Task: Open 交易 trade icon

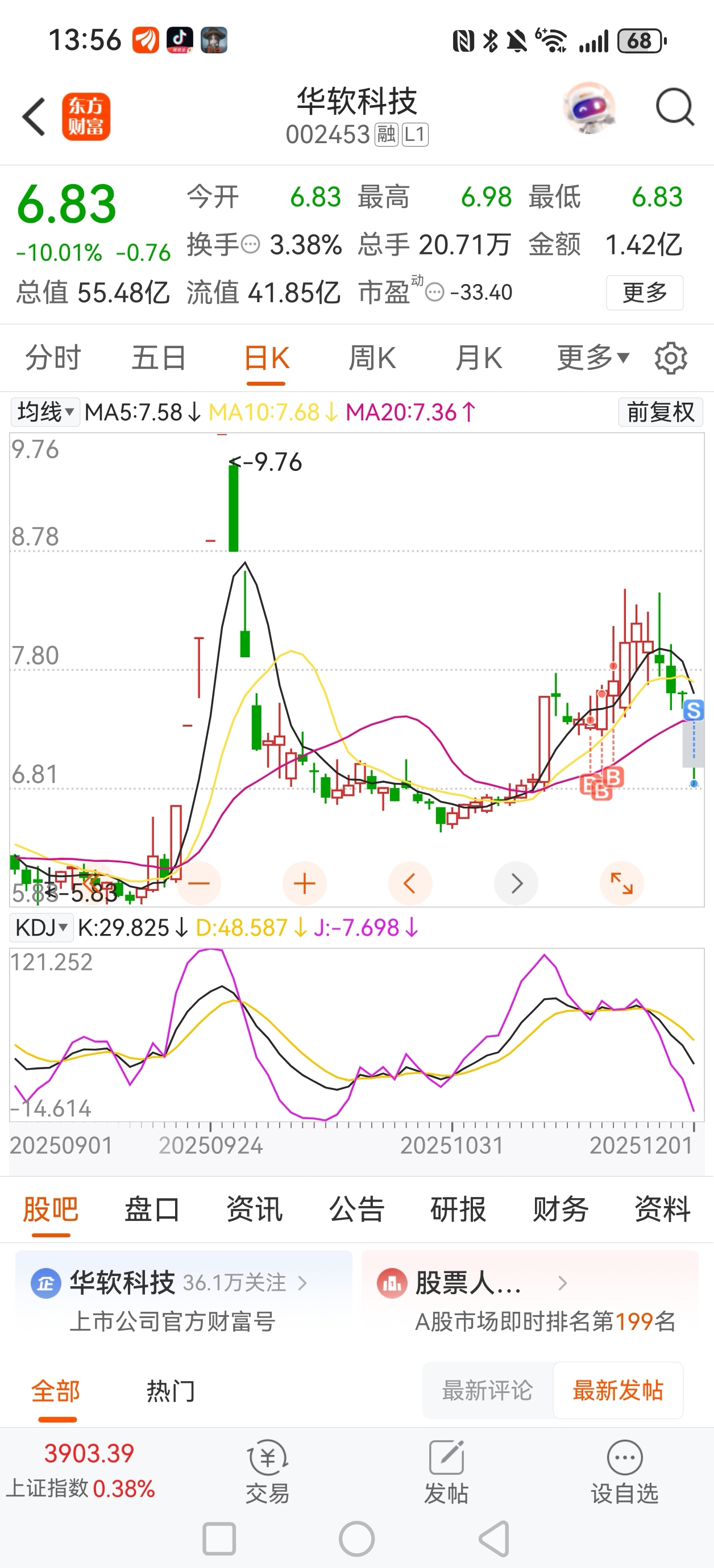Action: pyautogui.click(x=267, y=1472)
